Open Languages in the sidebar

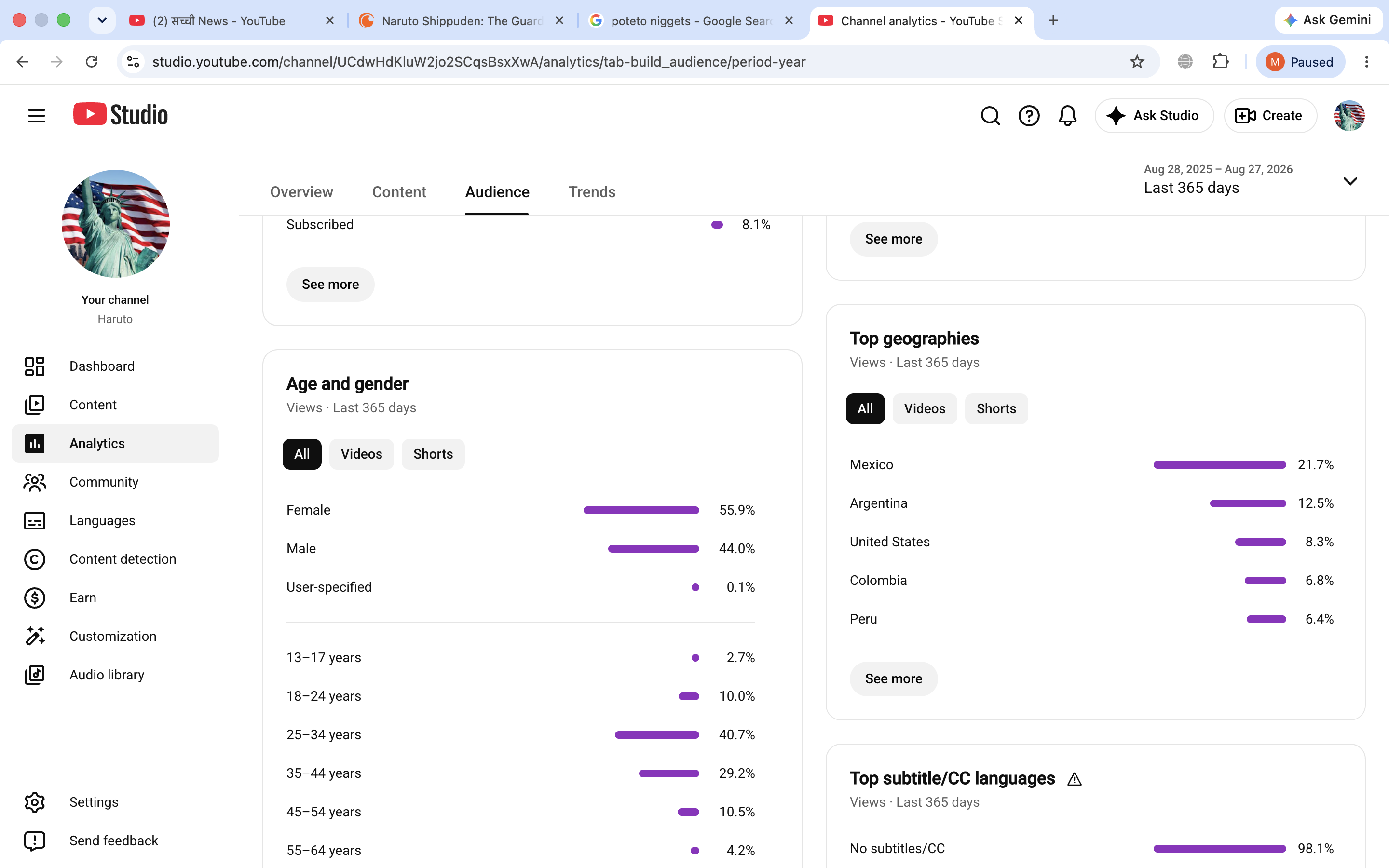(115, 520)
